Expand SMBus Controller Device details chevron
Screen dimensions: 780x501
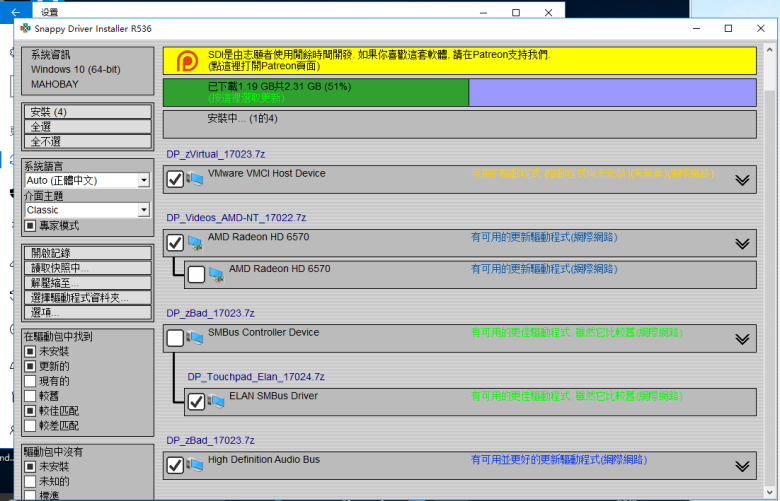[x=742, y=339]
